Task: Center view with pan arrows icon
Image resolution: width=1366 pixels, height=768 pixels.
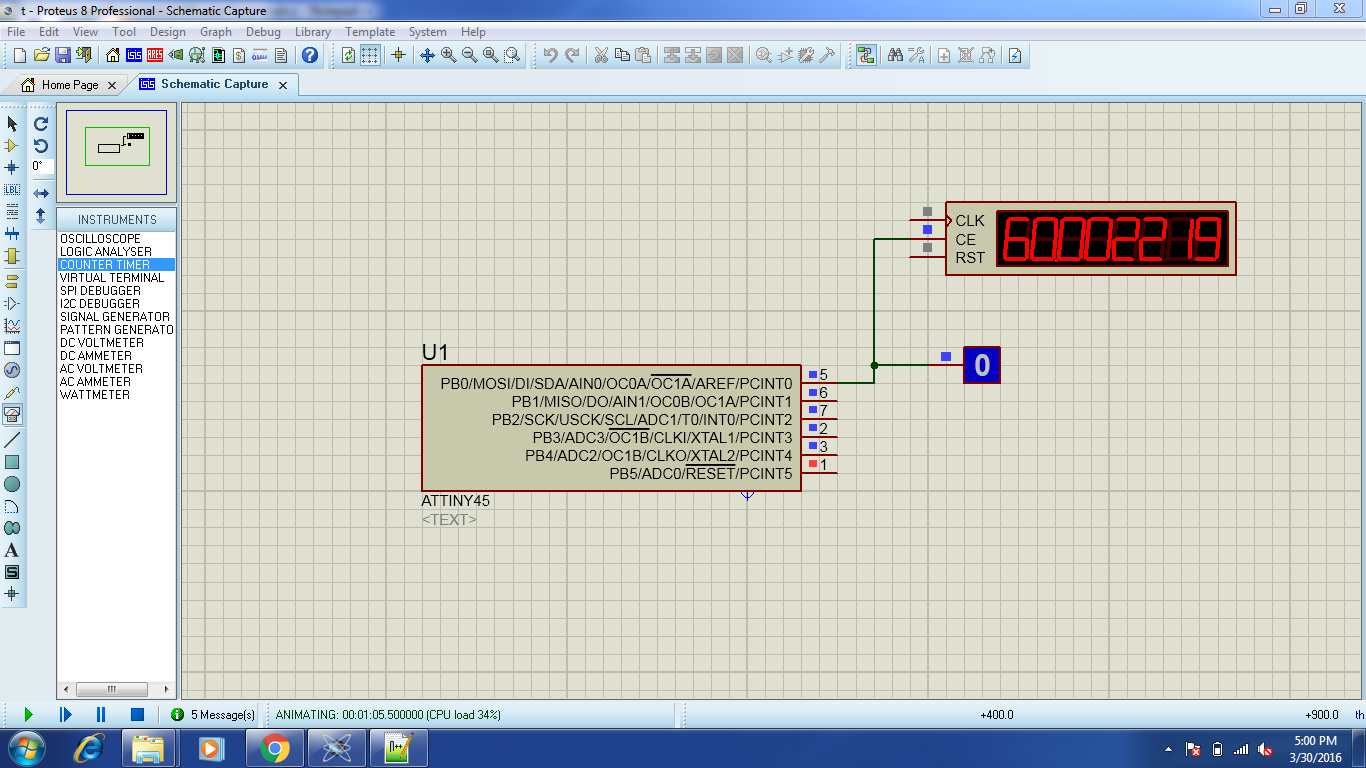Action: click(427, 55)
